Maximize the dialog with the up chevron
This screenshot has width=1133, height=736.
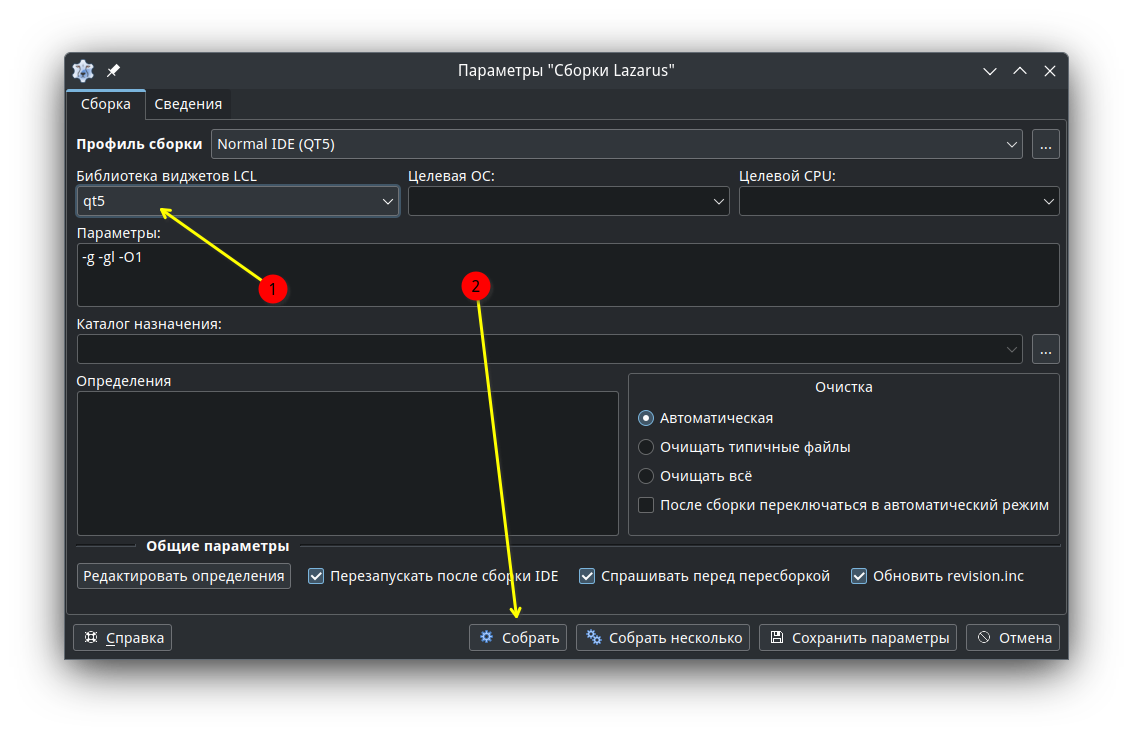1020,71
